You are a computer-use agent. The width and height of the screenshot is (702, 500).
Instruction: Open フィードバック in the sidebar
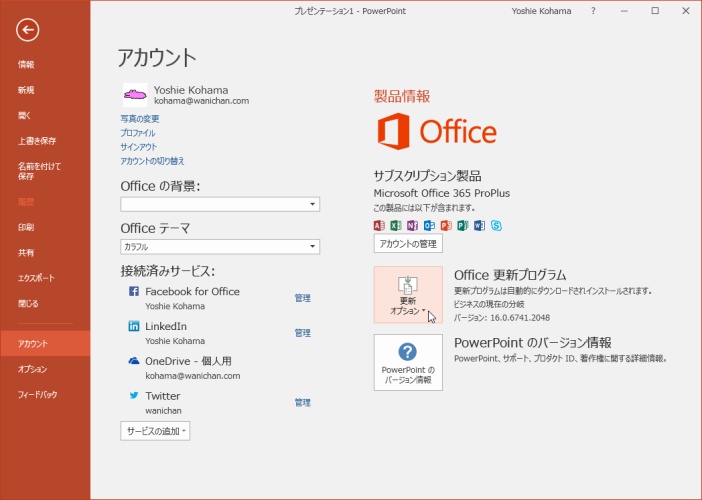point(38,394)
